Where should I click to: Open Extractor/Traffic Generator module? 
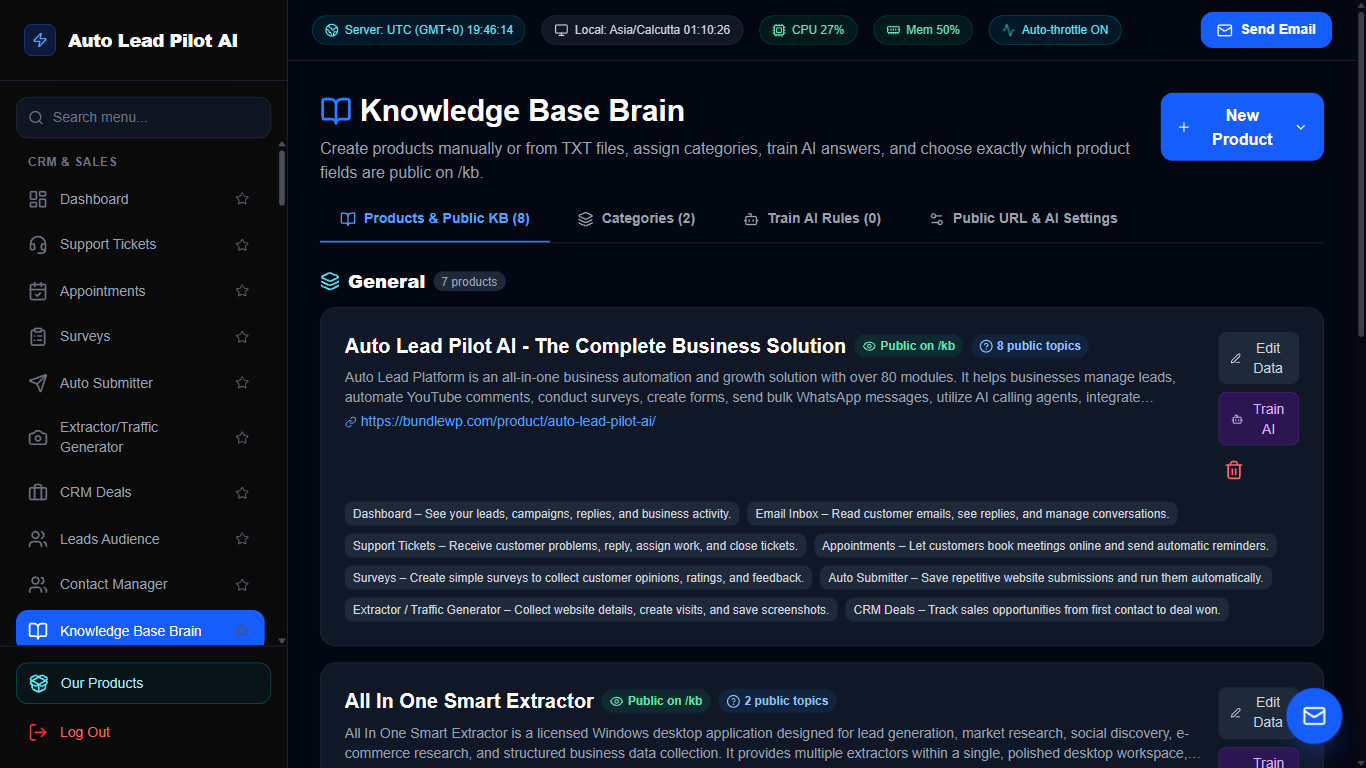tap(140, 437)
